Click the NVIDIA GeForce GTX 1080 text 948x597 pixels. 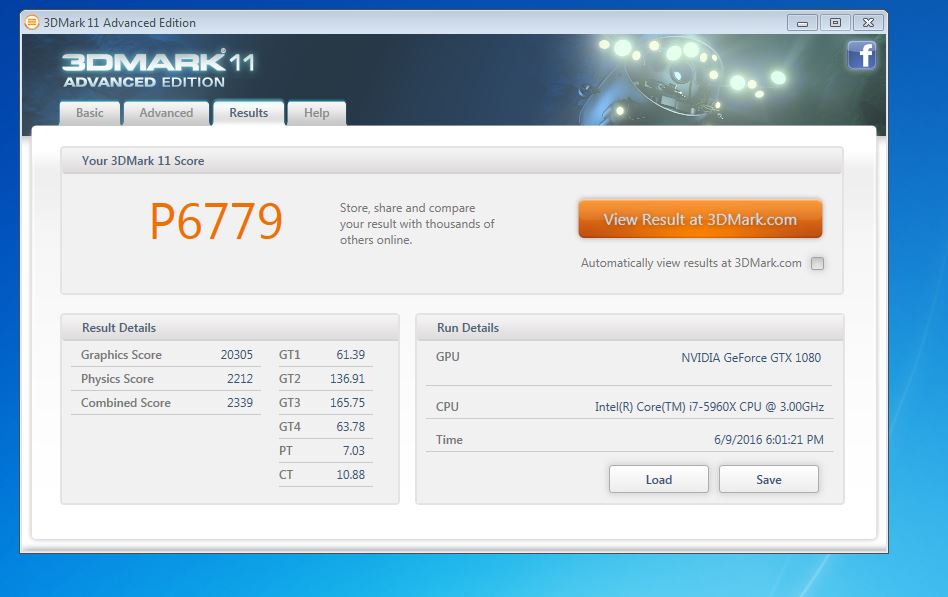coord(751,357)
